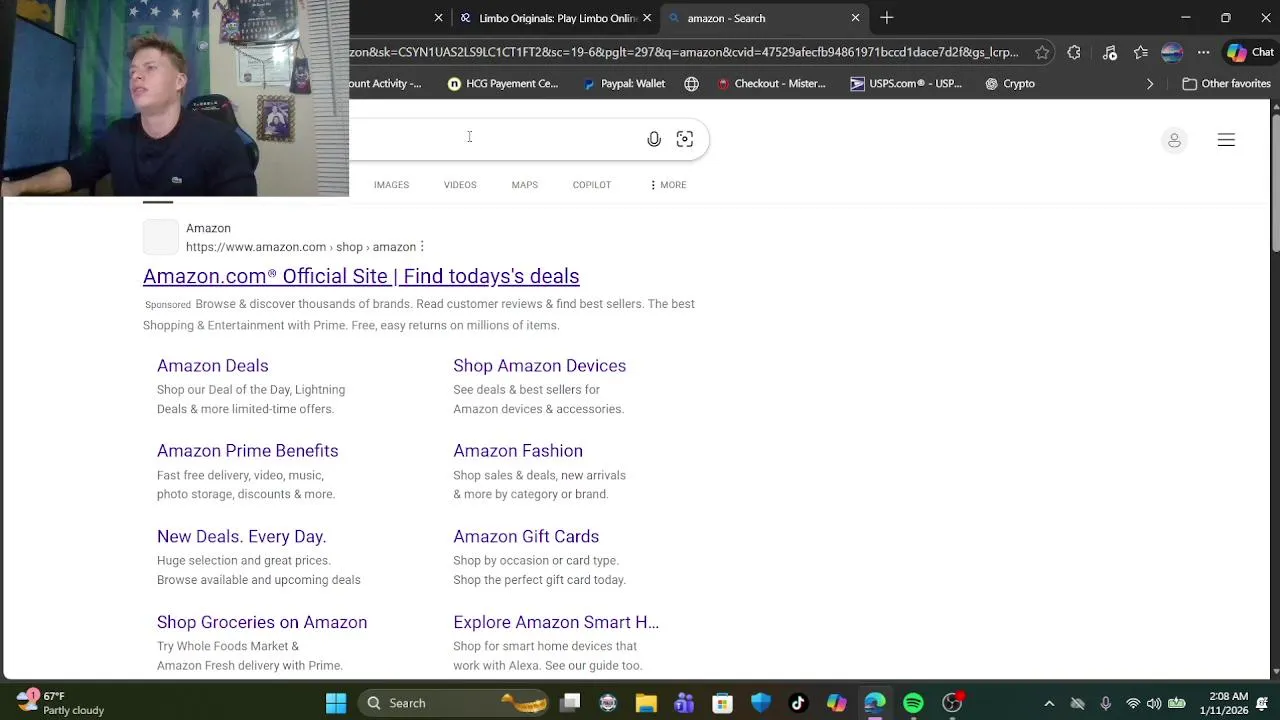The width and height of the screenshot is (1280, 720).
Task: Open the volume speaker tray icon
Action: click(1155, 704)
